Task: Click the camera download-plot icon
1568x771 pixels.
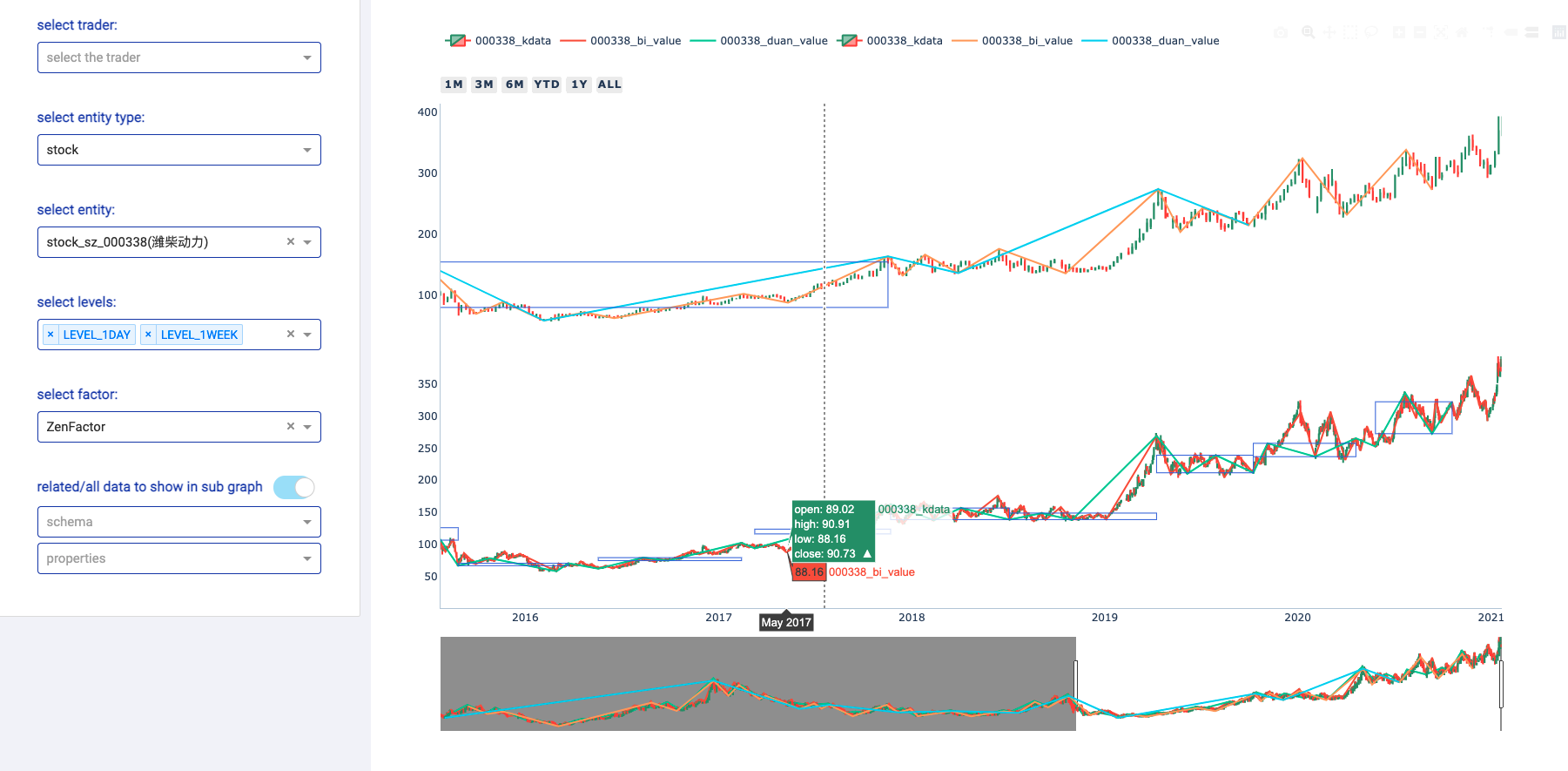Action: (1281, 32)
